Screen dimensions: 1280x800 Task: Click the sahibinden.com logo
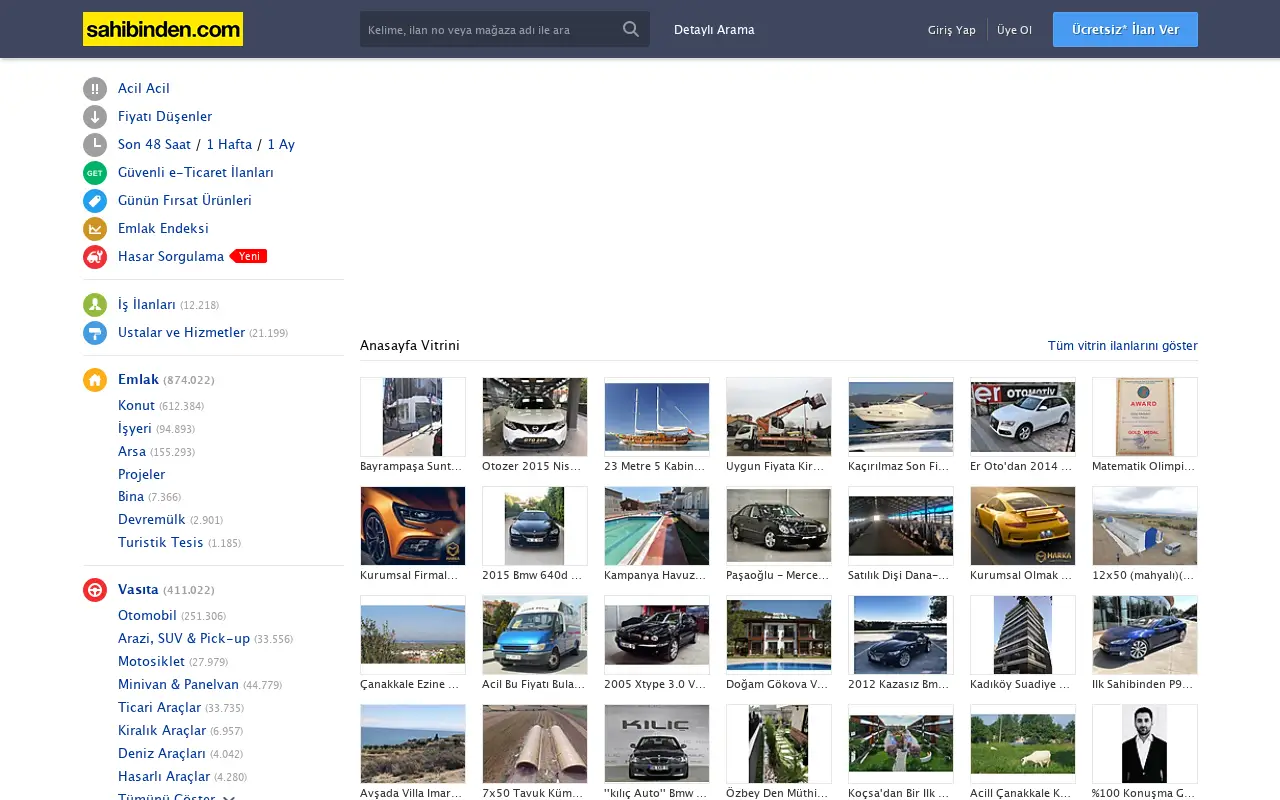coord(163,29)
